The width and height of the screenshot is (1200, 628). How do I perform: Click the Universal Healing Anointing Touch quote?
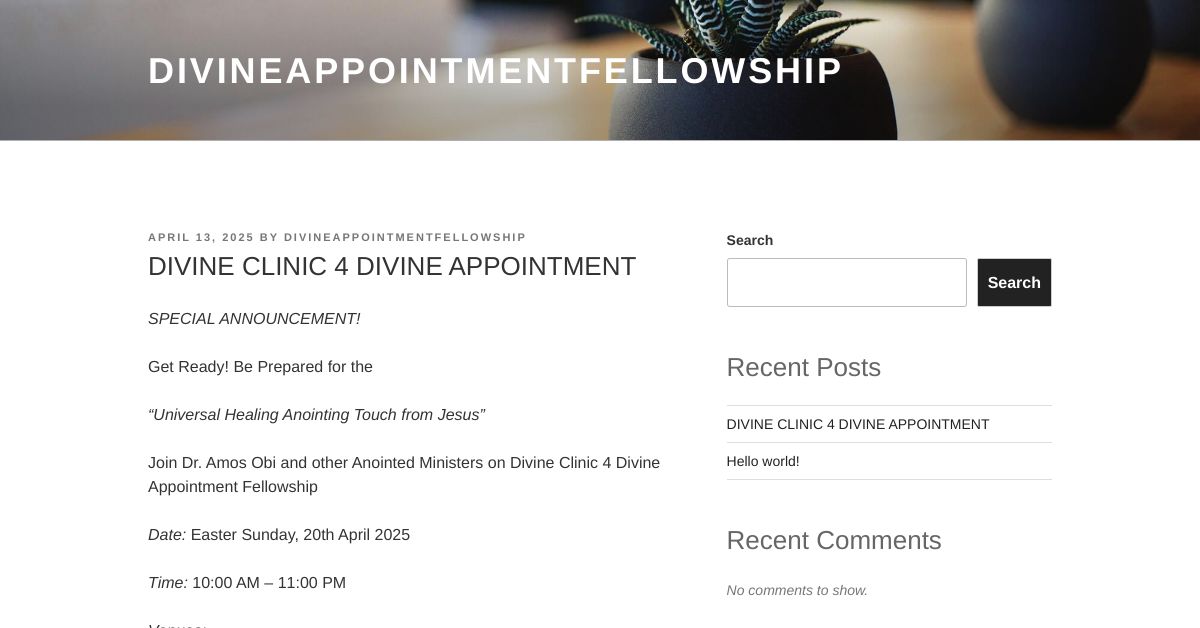click(316, 415)
